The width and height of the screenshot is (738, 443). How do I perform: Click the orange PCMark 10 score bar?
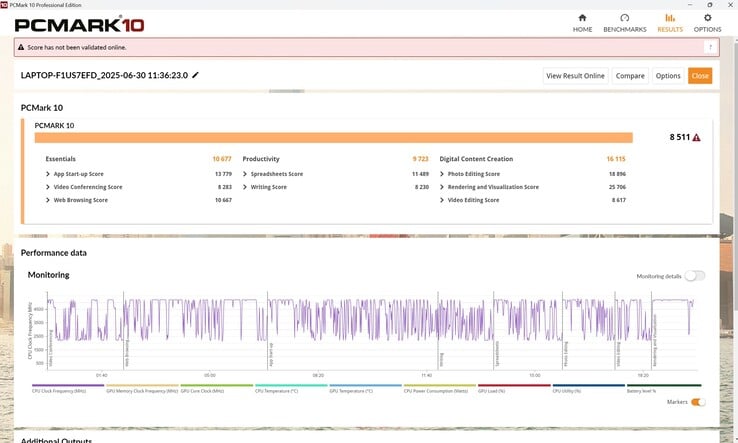333,137
